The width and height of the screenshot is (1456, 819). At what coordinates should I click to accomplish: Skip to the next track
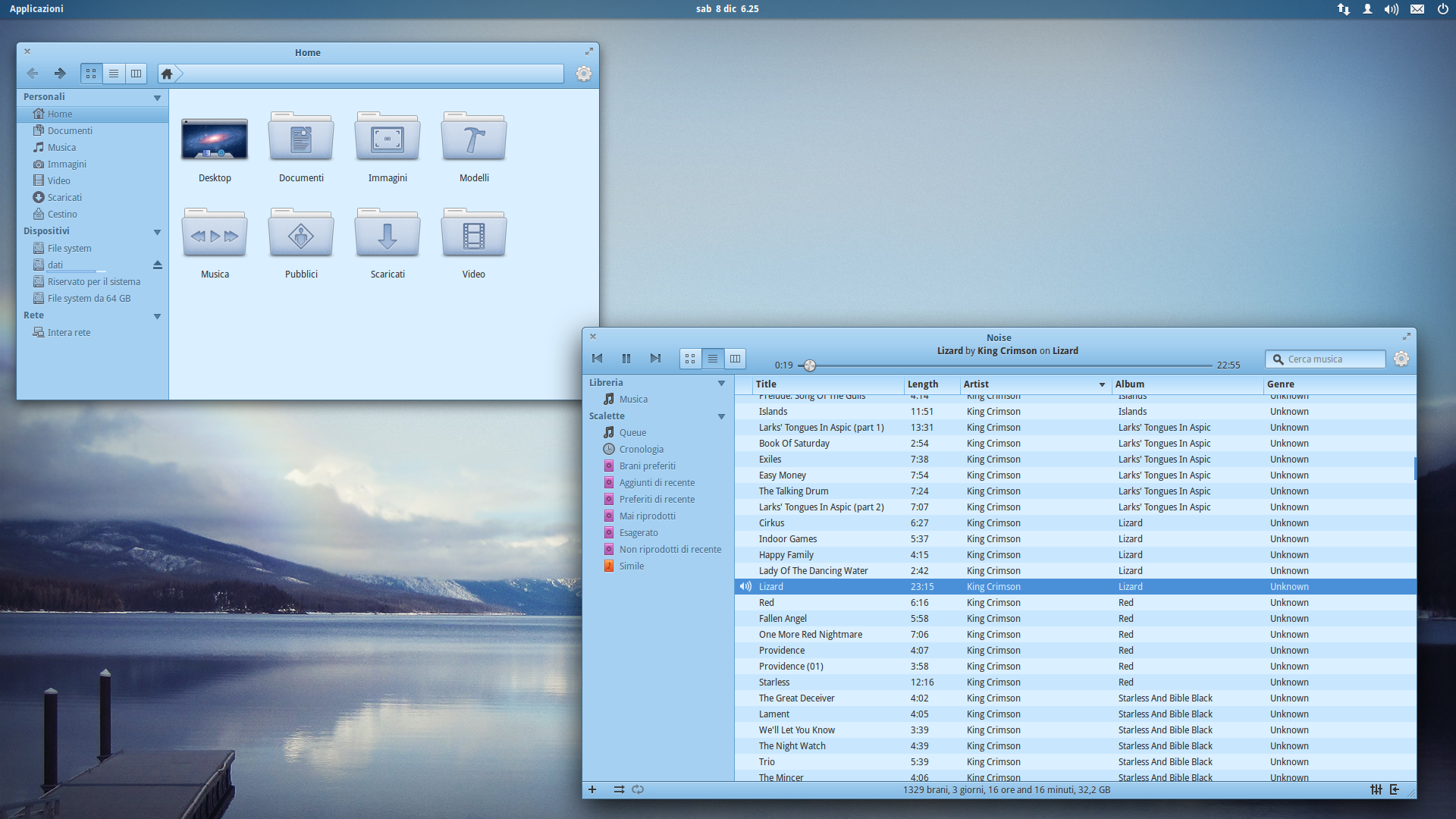[x=655, y=359]
